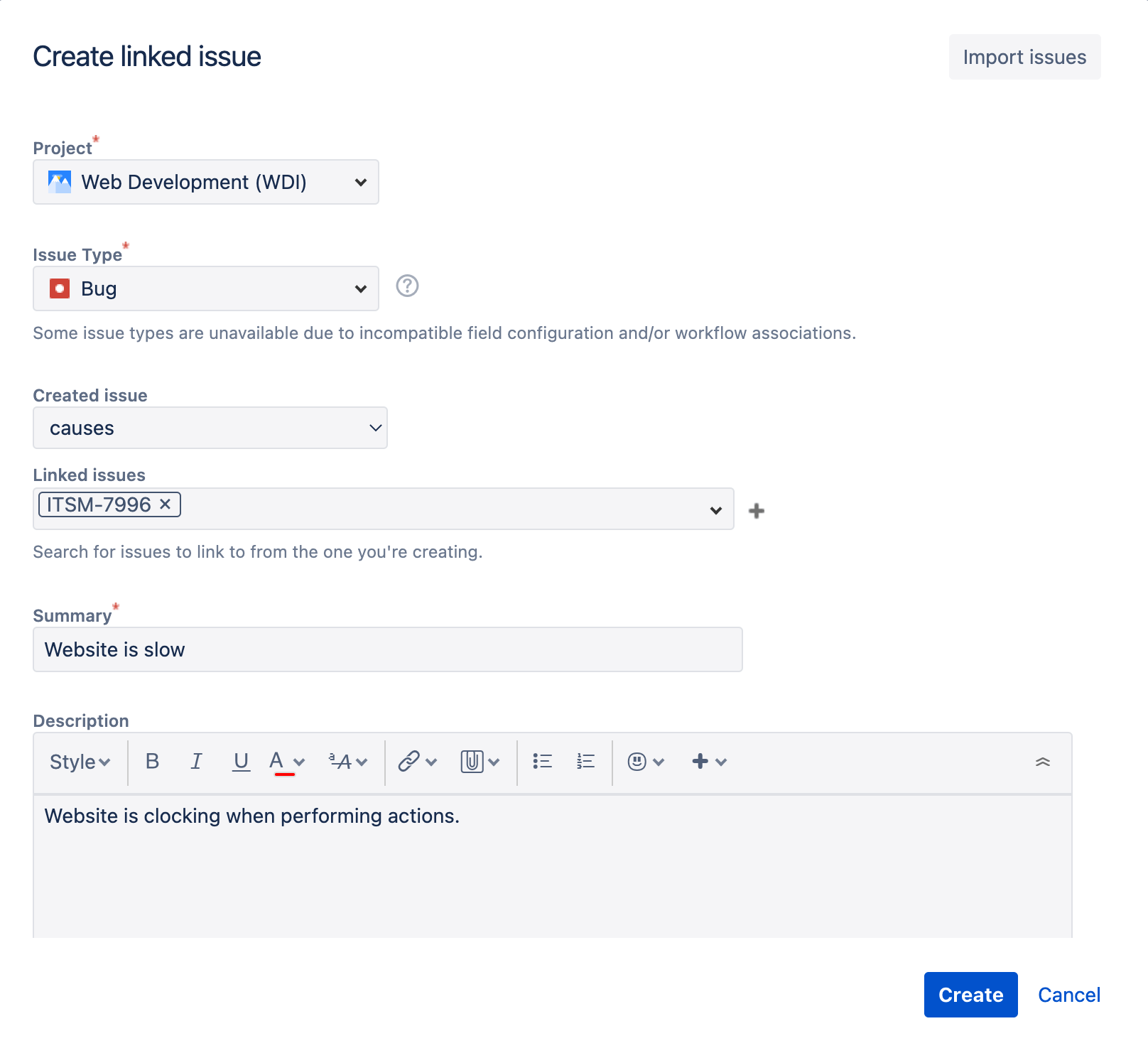Viewport: 1148px width, 1053px height.
Task: Collapse the description editor toolbar
Action: click(1044, 761)
